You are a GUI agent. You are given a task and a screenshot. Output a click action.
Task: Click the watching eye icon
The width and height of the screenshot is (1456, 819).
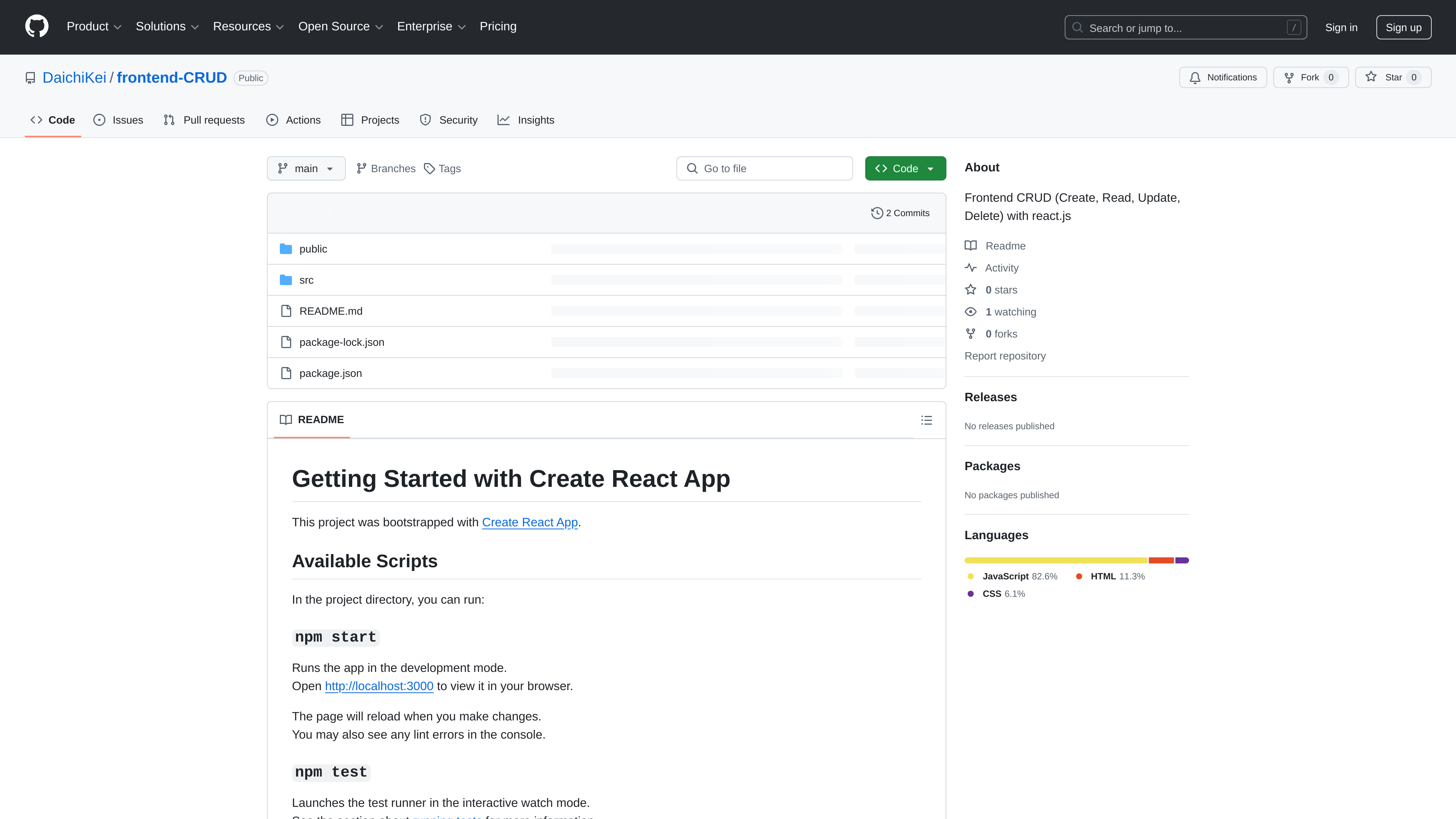click(970, 311)
